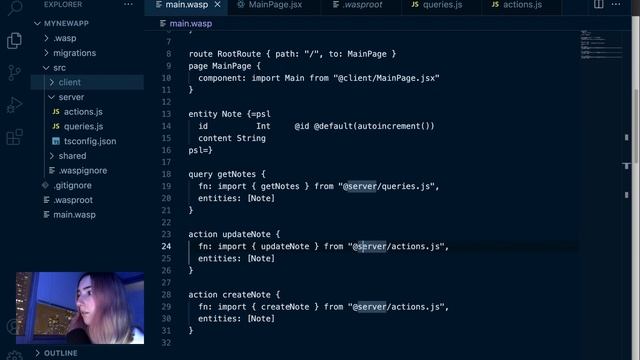Click "action updateNote {" line
640x360 pixels.
tap(234, 234)
